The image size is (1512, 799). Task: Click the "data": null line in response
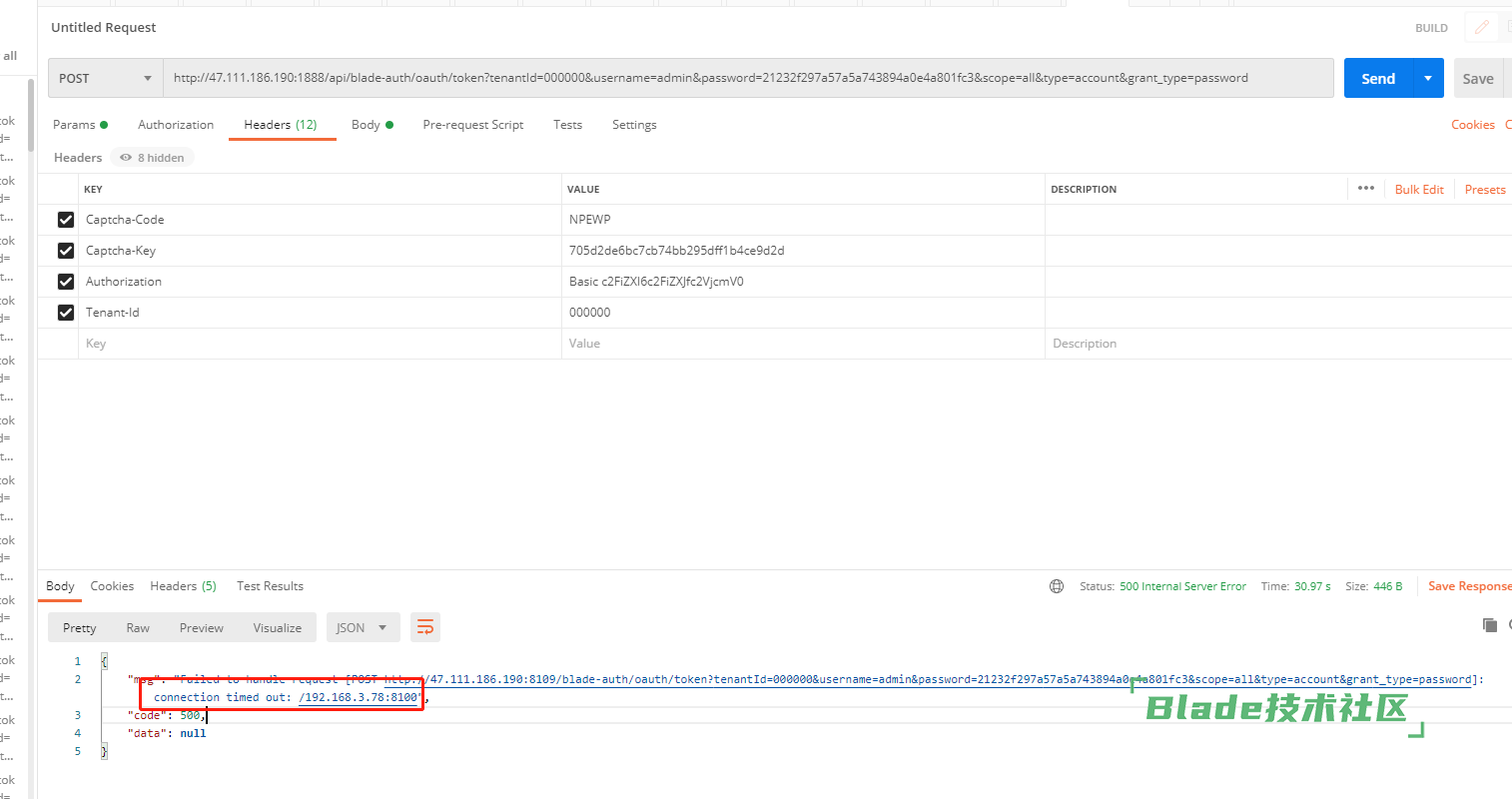(x=167, y=733)
